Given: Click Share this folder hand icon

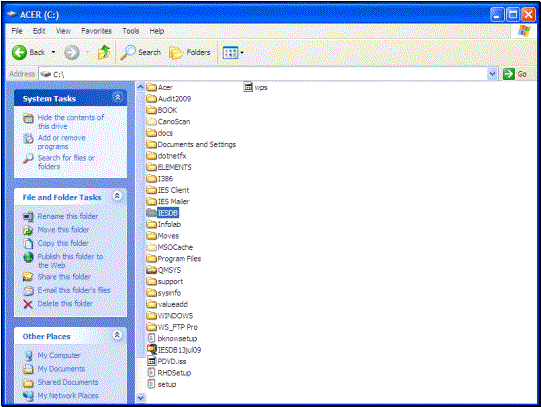Looking at the screenshot, I should point(28,277).
